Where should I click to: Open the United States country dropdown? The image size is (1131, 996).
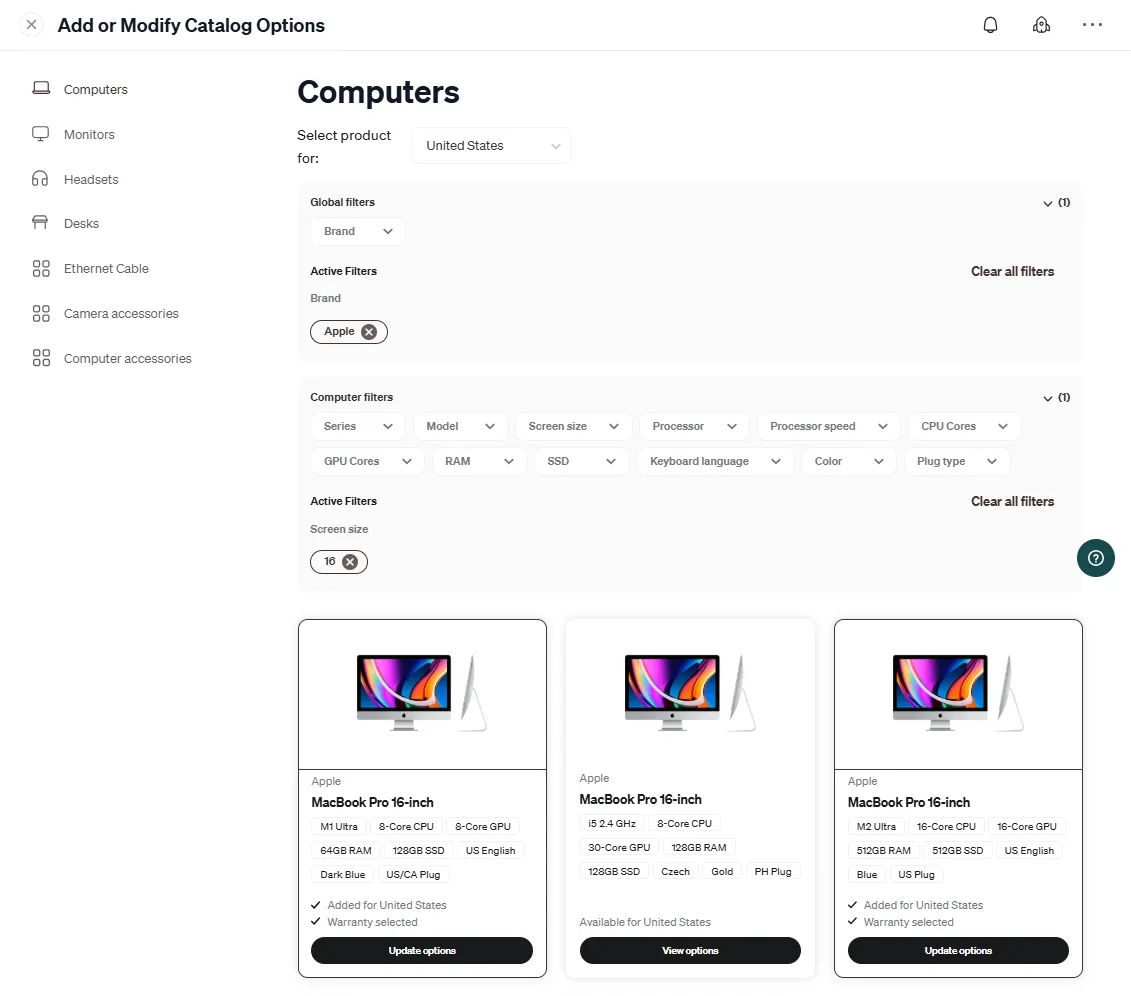click(x=490, y=146)
